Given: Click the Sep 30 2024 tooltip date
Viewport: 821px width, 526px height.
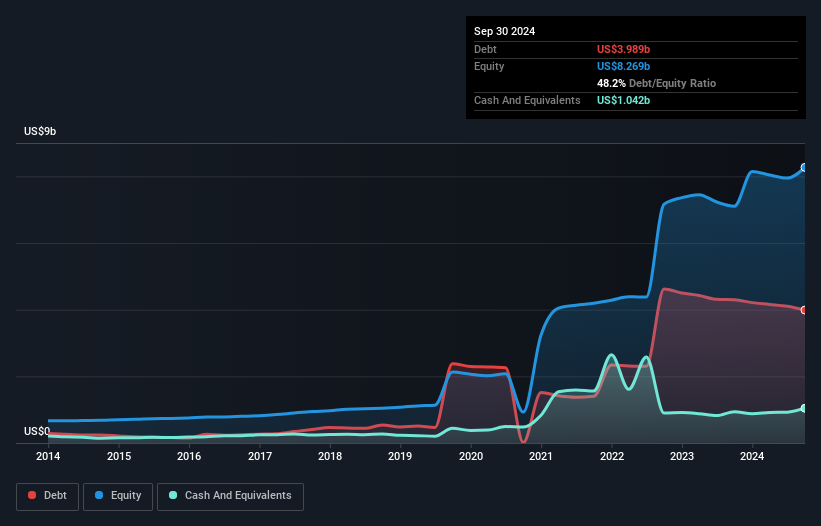Looking at the screenshot, I should click(504, 31).
